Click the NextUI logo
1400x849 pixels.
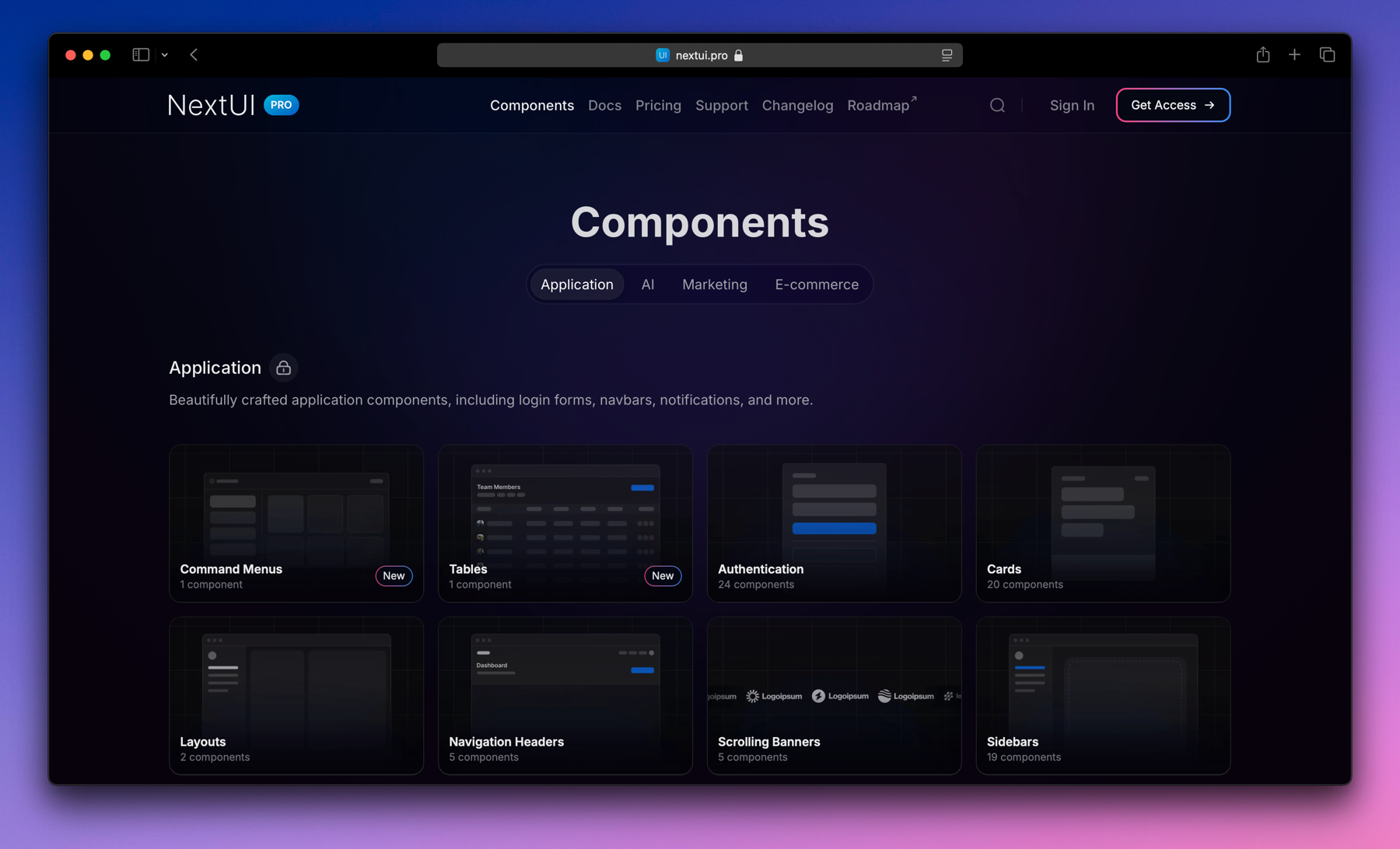(212, 105)
